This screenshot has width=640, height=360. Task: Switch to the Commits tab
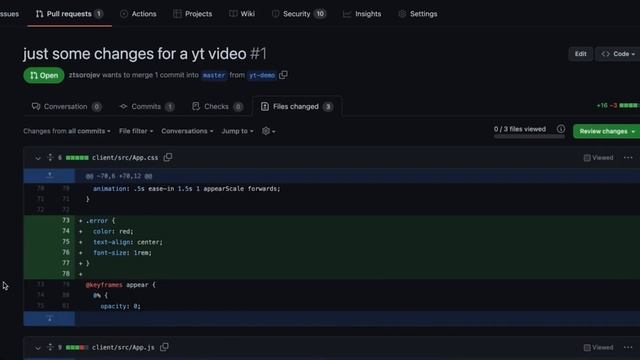point(147,107)
